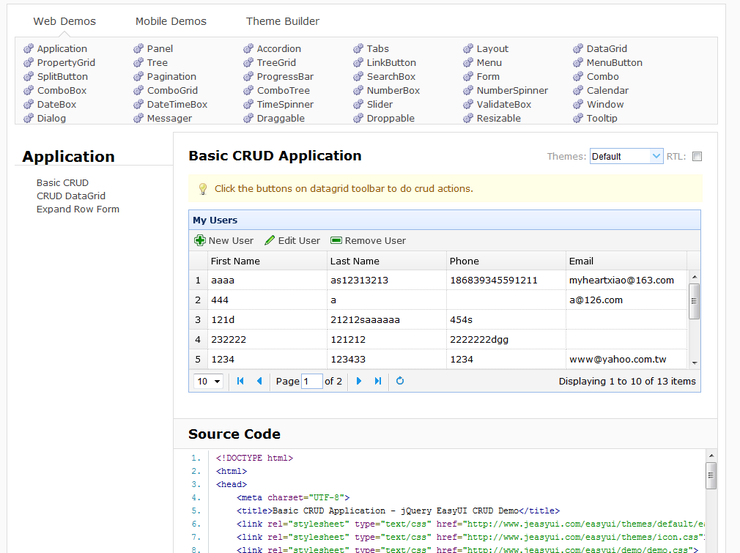Open the PropertyGrid demo link
Viewport: 740px width, 553px height.
coord(66,63)
